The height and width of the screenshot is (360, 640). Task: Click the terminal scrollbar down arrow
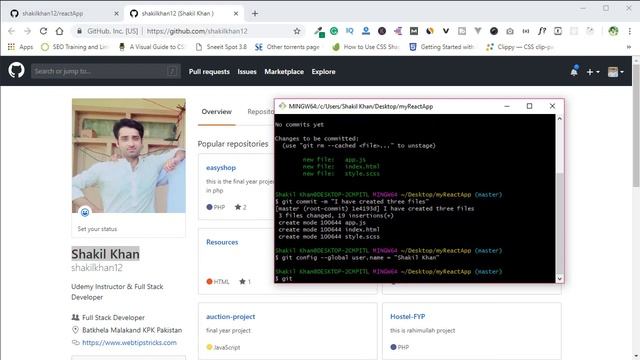560,278
